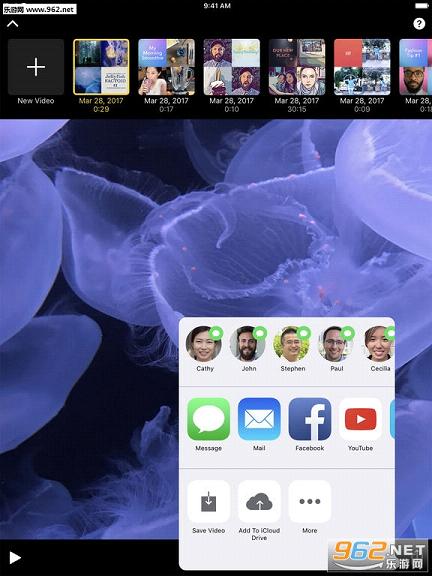
Task: Create a New Video with the plus tile
Action: (x=36, y=67)
